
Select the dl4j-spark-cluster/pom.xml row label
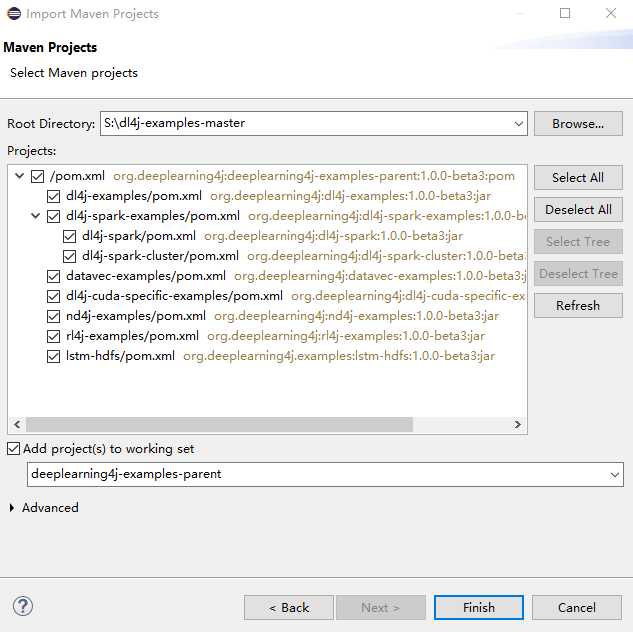160,256
